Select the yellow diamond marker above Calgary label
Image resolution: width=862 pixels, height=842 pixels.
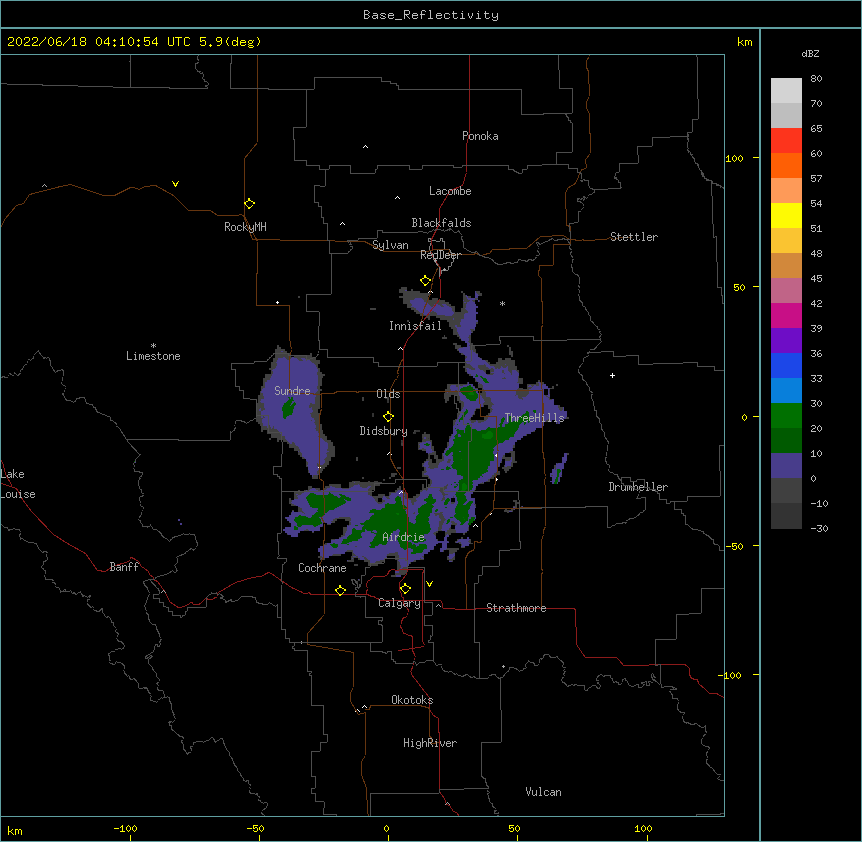point(405,589)
